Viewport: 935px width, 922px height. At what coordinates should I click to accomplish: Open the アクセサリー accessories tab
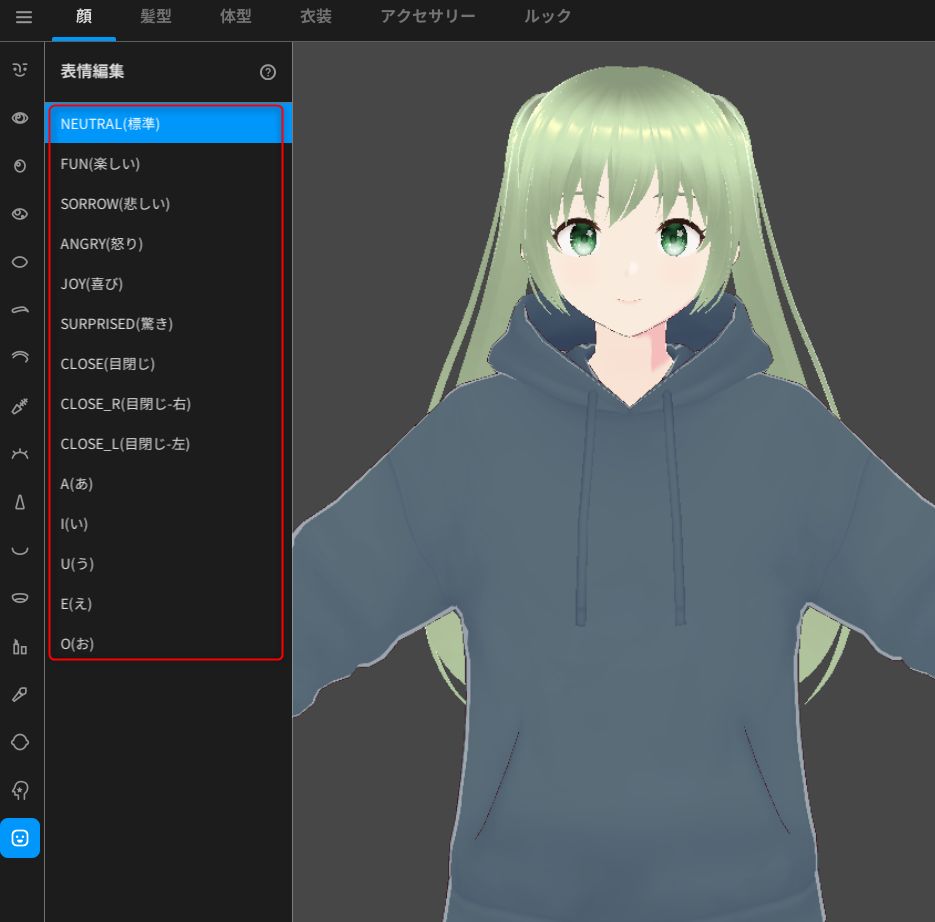point(428,17)
